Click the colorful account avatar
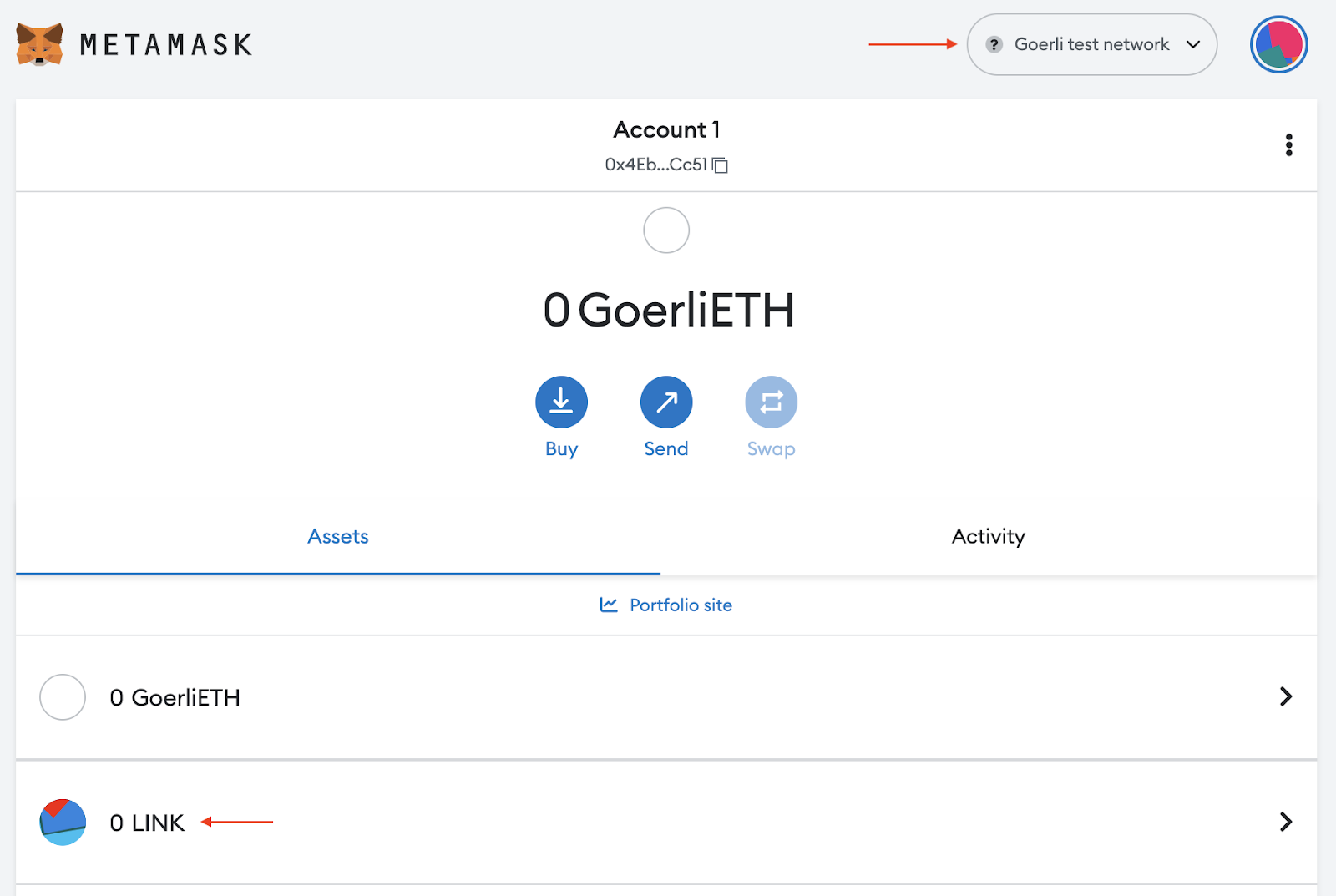The height and width of the screenshot is (896, 1336). (x=1278, y=44)
